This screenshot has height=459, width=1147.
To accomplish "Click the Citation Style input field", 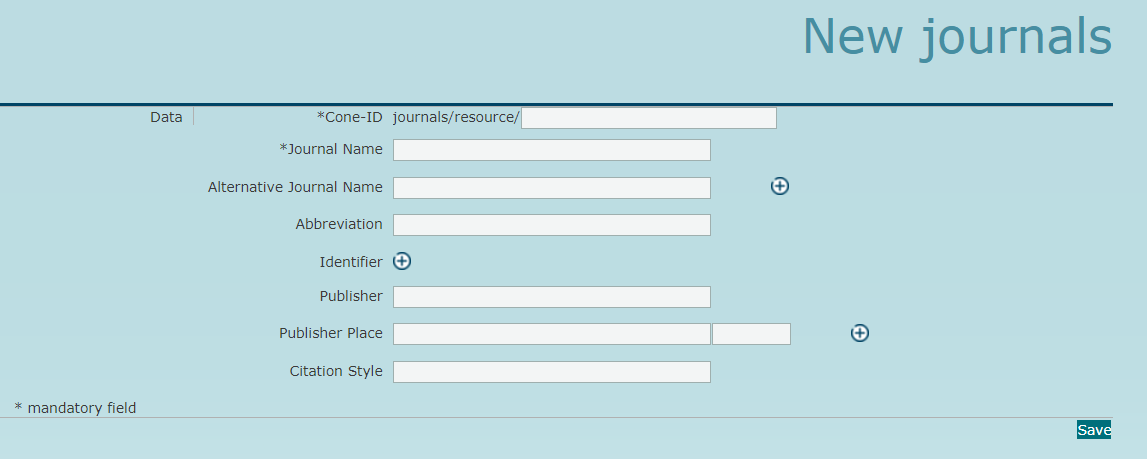I will pyautogui.click(x=551, y=372).
